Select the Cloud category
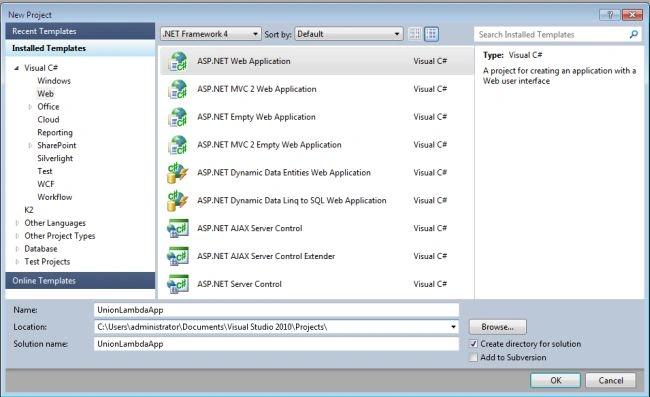Viewport: 650px width, 397px height. tap(48, 119)
